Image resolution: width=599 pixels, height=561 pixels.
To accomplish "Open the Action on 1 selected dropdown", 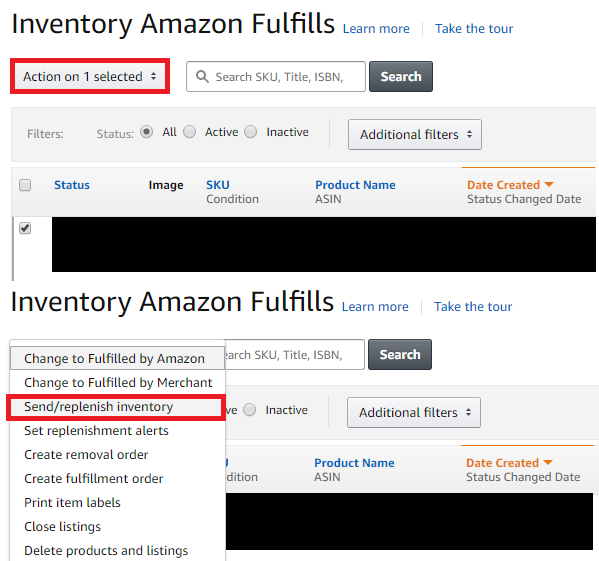I will tap(90, 76).
